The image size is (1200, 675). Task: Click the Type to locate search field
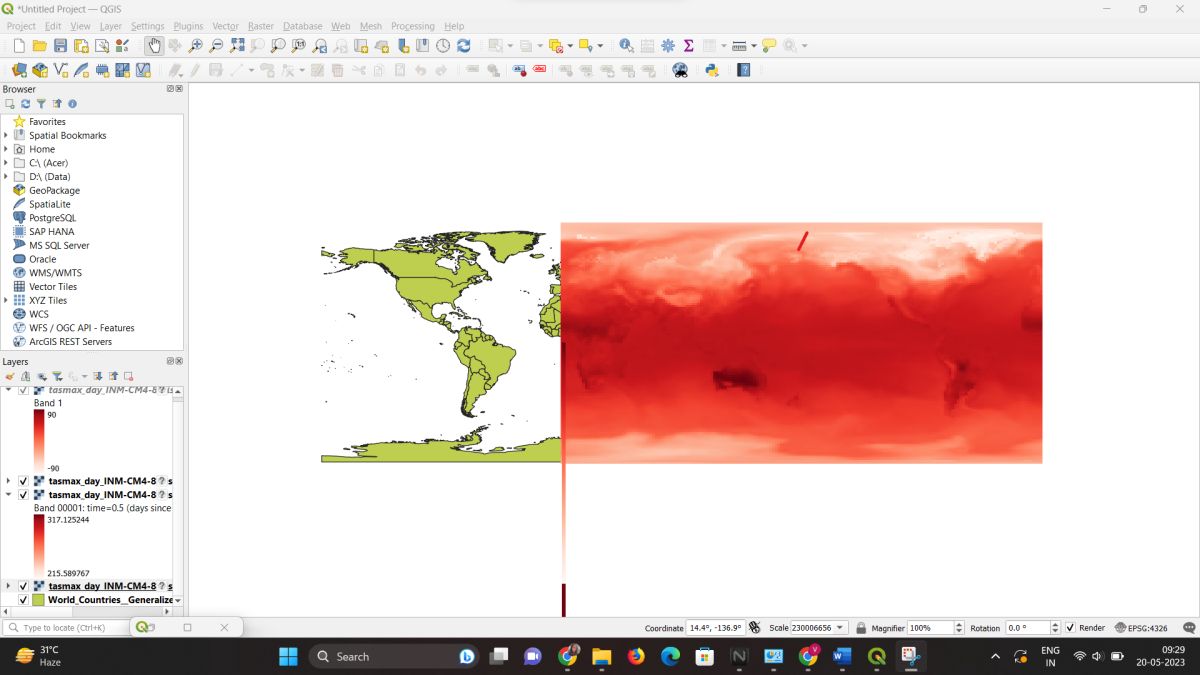click(66, 628)
